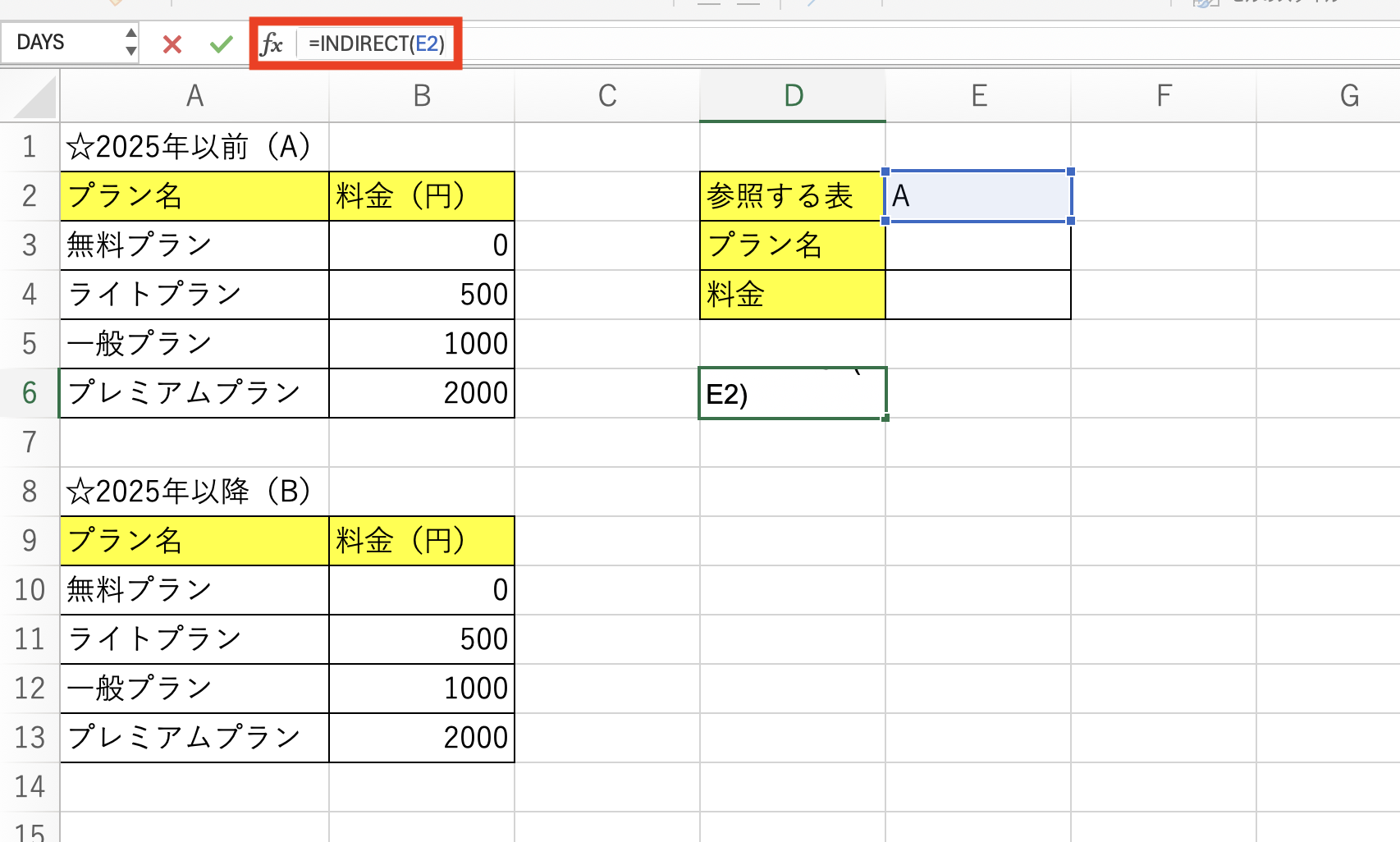
Task: Select column A header
Action: tap(194, 95)
